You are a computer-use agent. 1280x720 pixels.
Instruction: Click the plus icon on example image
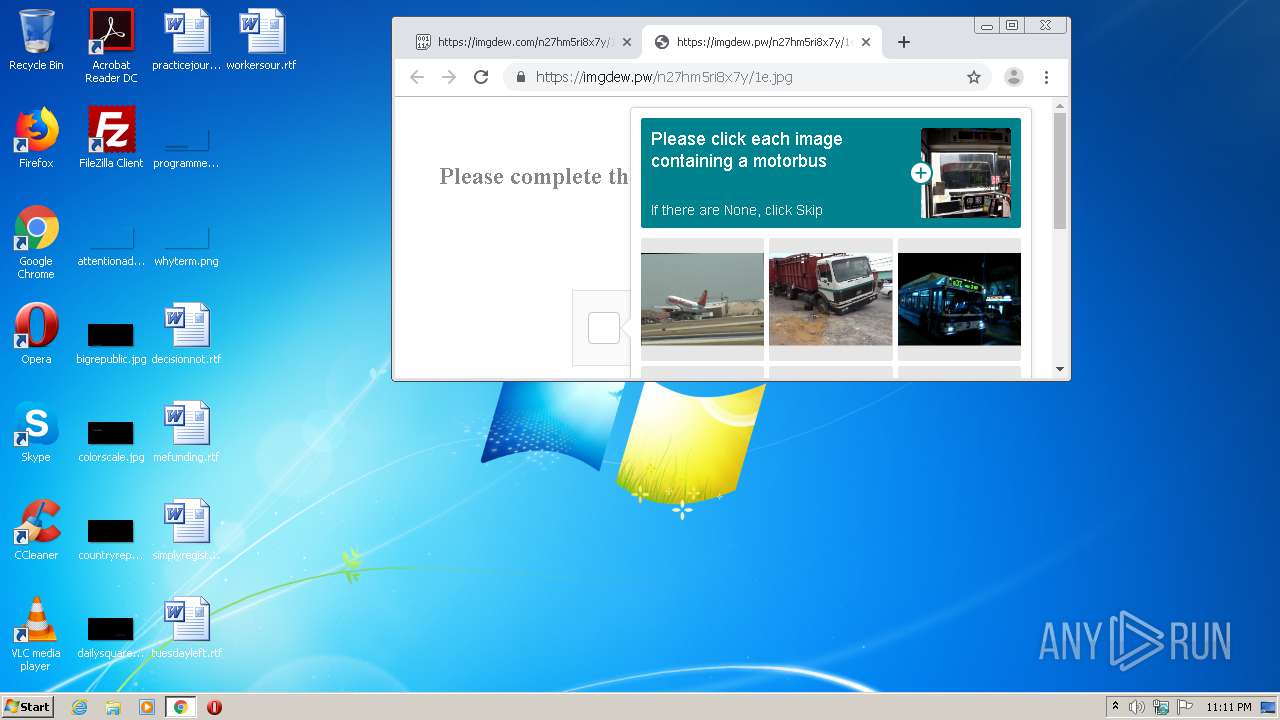click(921, 173)
